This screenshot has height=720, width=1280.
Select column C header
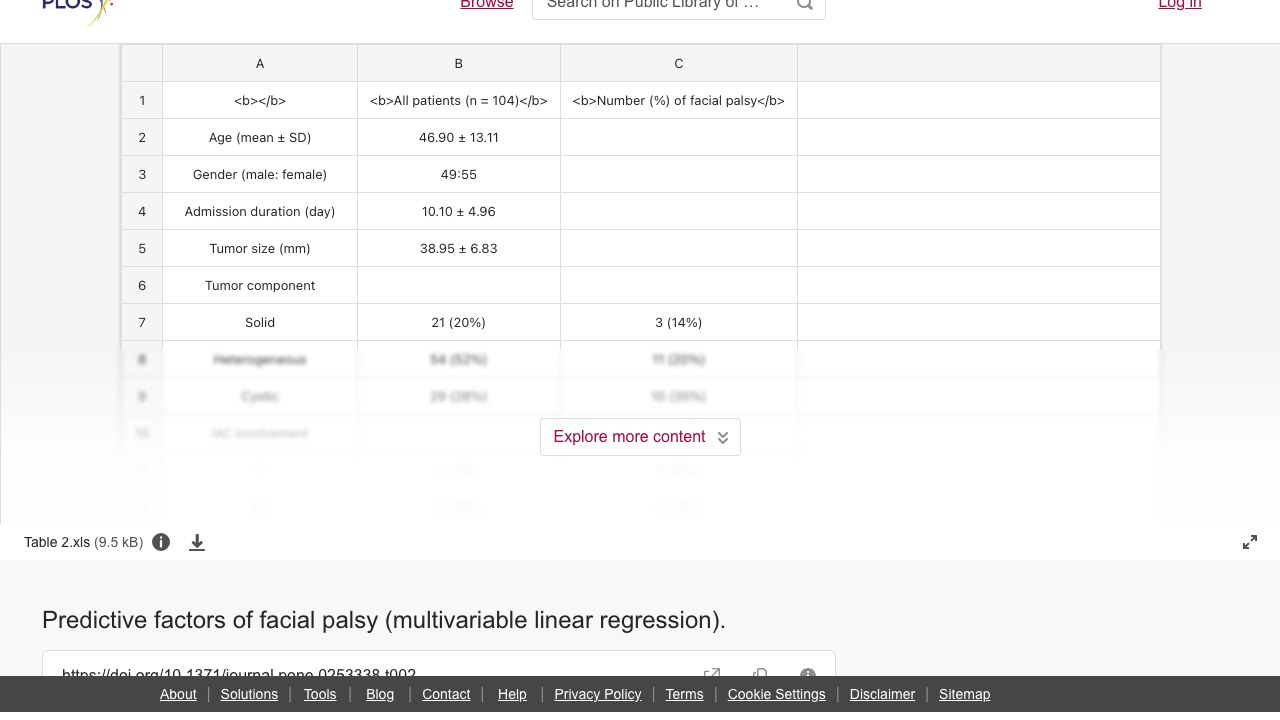coord(679,63)
